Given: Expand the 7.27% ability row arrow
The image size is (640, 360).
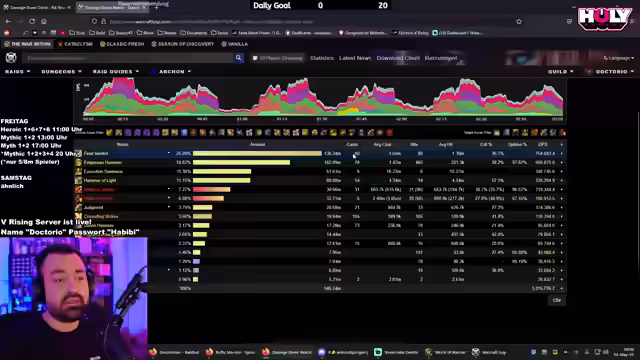Looking at the screenshot, I should (x=169, y=189).
